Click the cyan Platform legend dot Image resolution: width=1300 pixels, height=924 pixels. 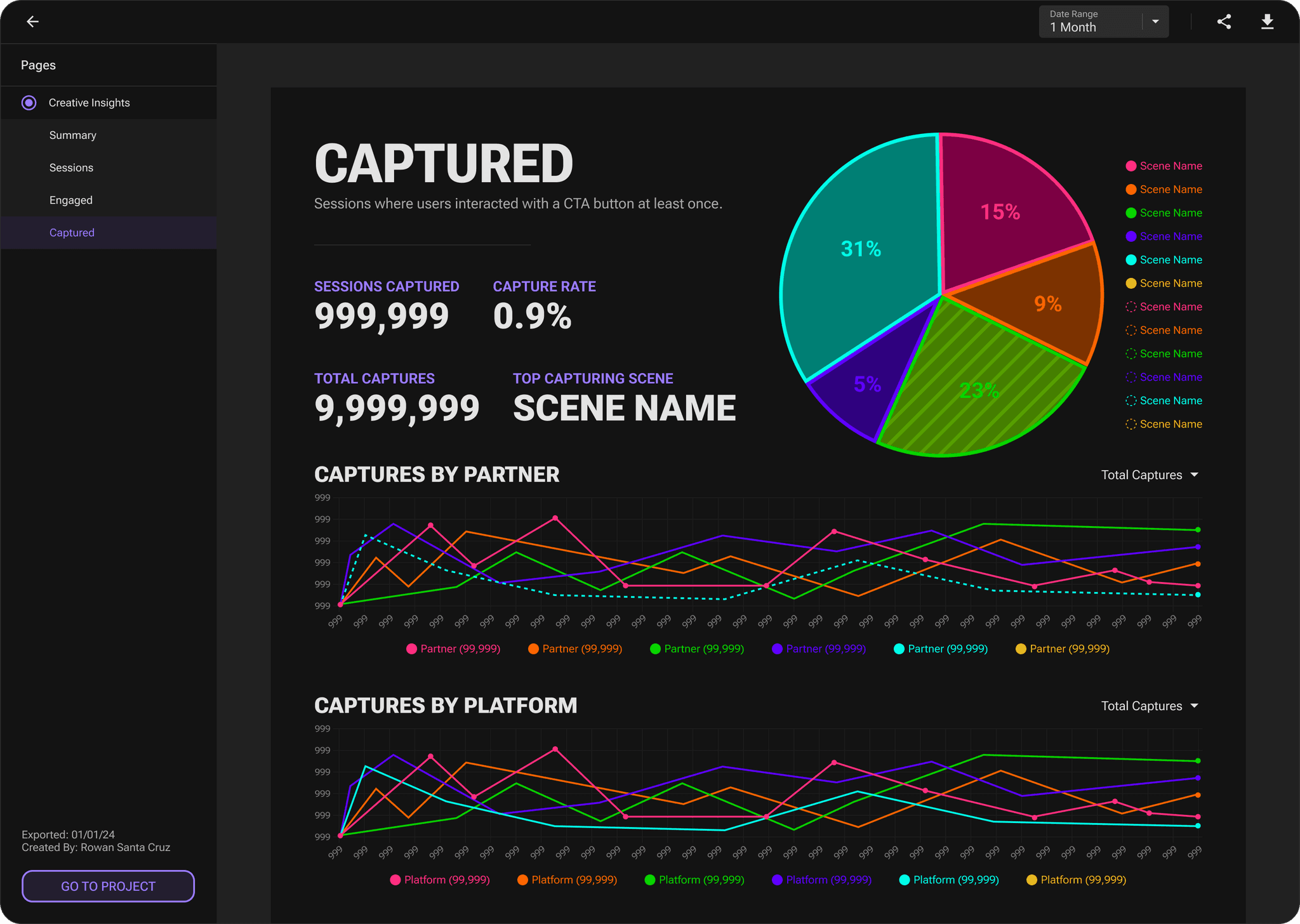(905, 880)
